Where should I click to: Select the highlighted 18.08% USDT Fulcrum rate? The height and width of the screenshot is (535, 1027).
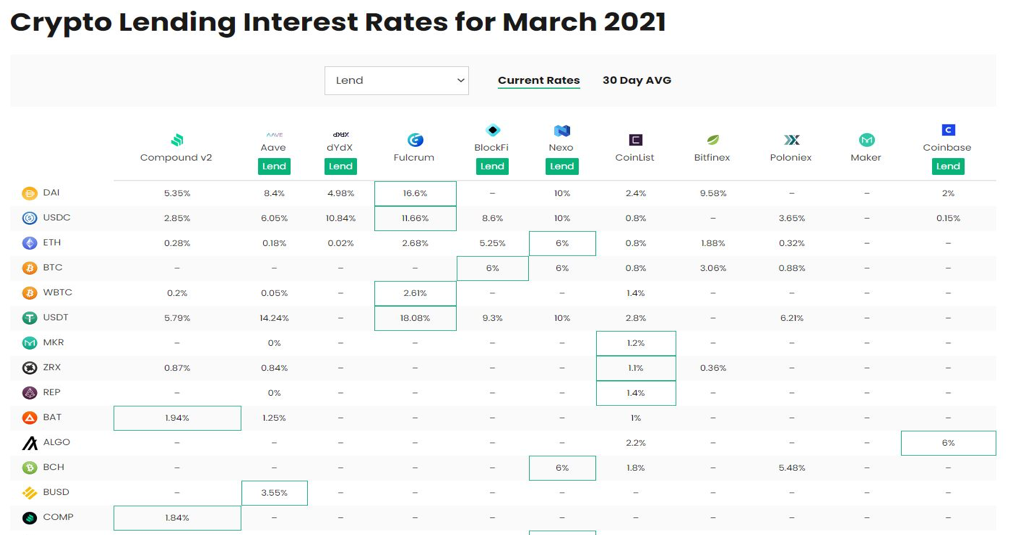[x=415, y=318]
